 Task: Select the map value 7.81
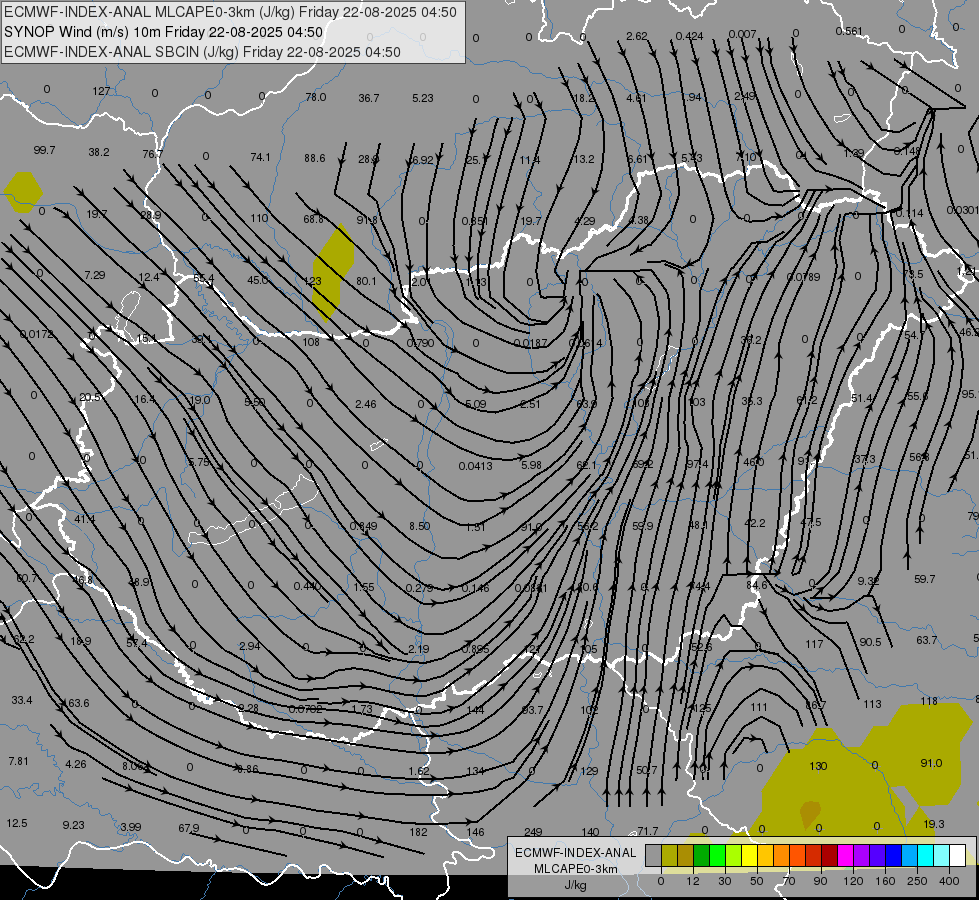(x=18, y=761)
